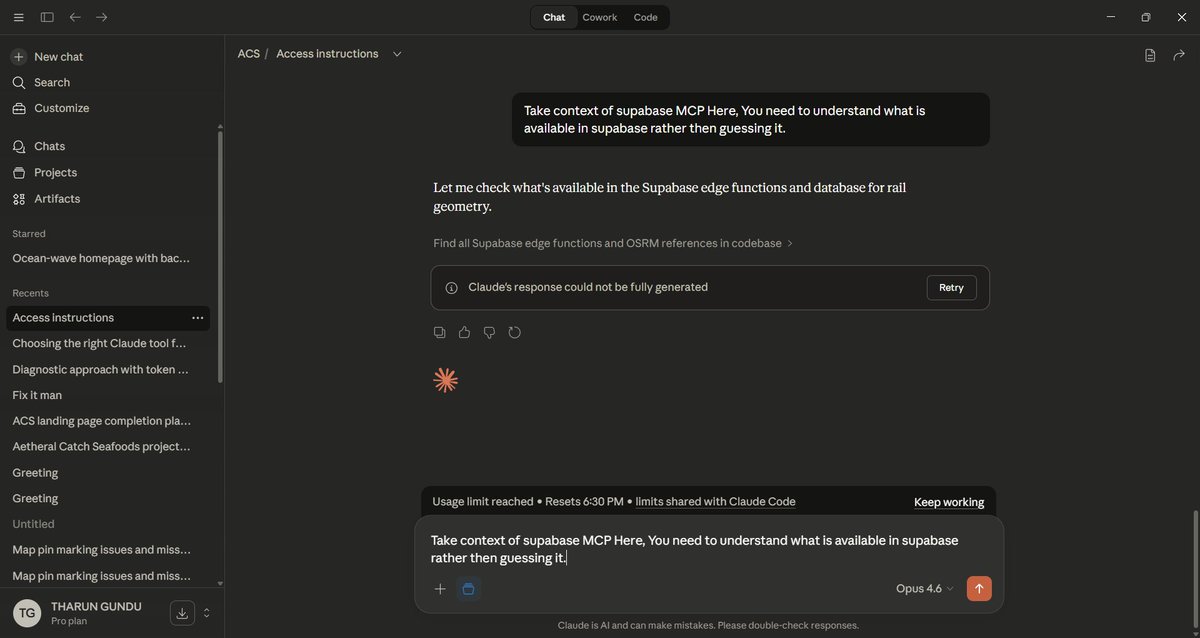Click the share arrow icon
This screenshot has width=1200, height=638.
(x=1179, y=55)
